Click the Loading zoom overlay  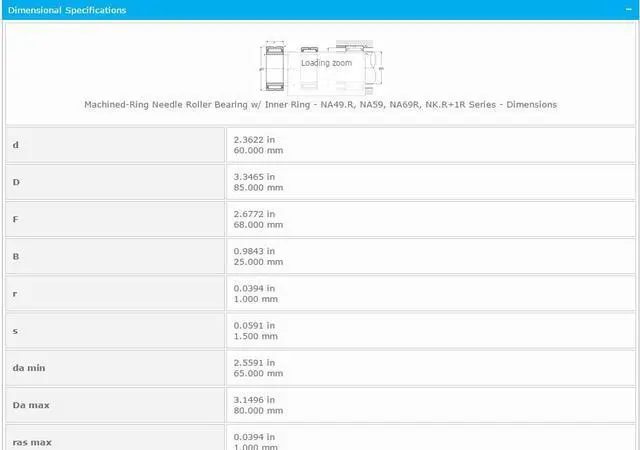327,63
